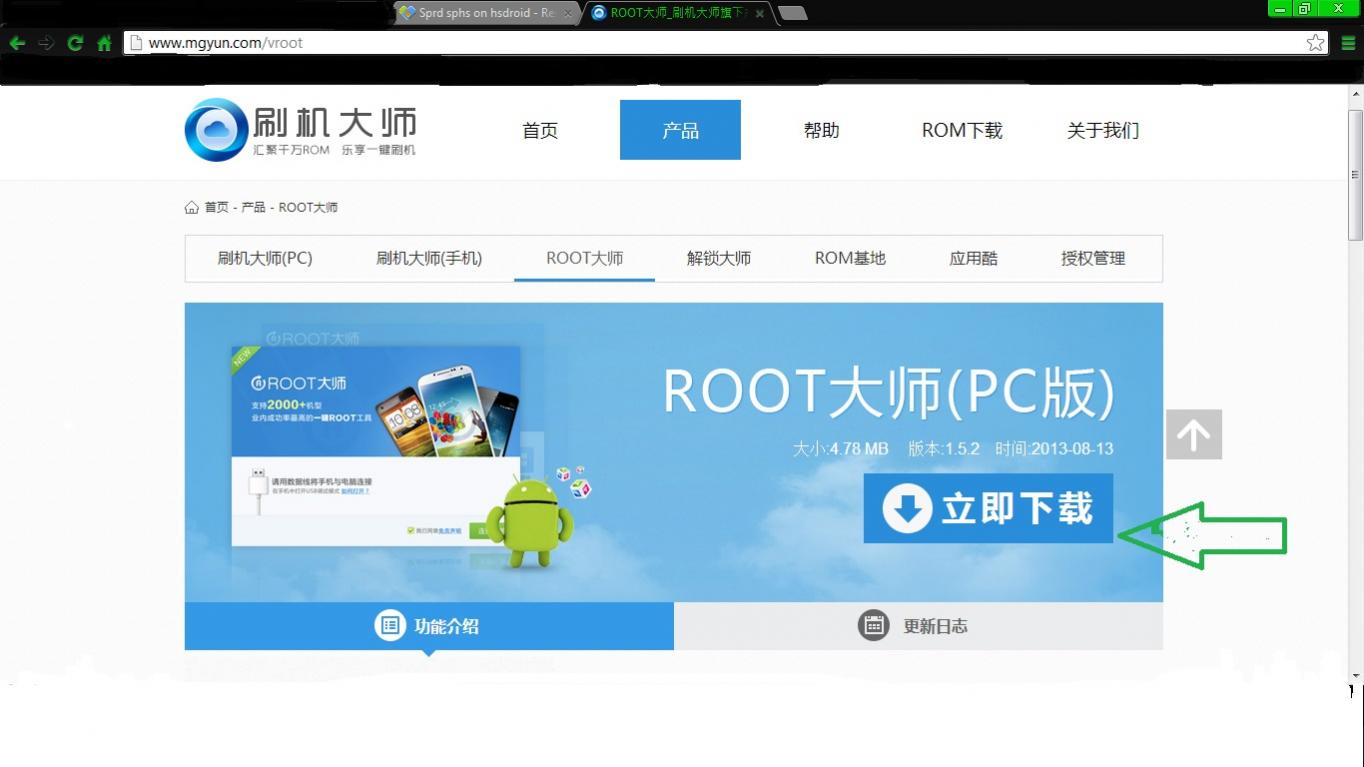Screen dimensions: 1364x767
Task: Open a new browser tab
Action: click(792, 13)
